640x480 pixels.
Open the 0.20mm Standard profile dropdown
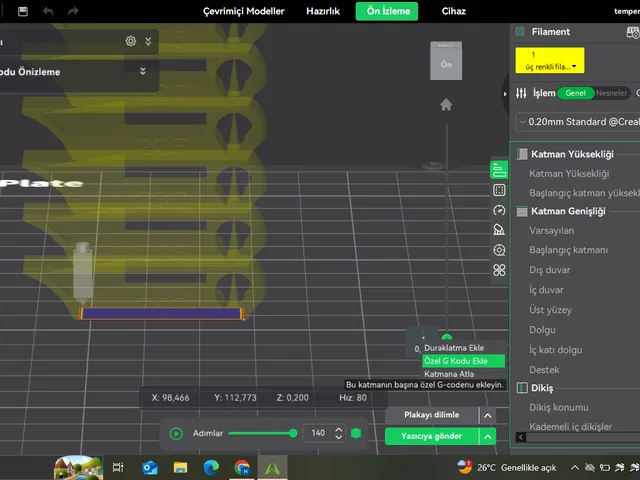[578, 122]
